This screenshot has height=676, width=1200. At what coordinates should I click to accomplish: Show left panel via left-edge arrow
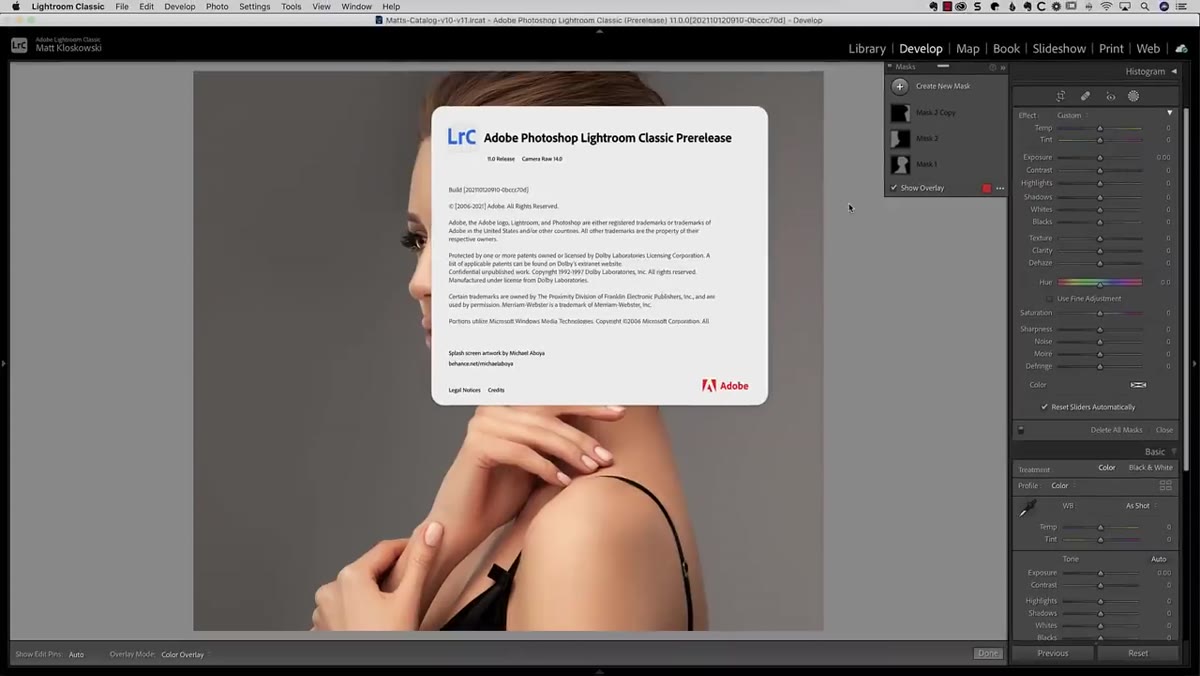[4, 363]
